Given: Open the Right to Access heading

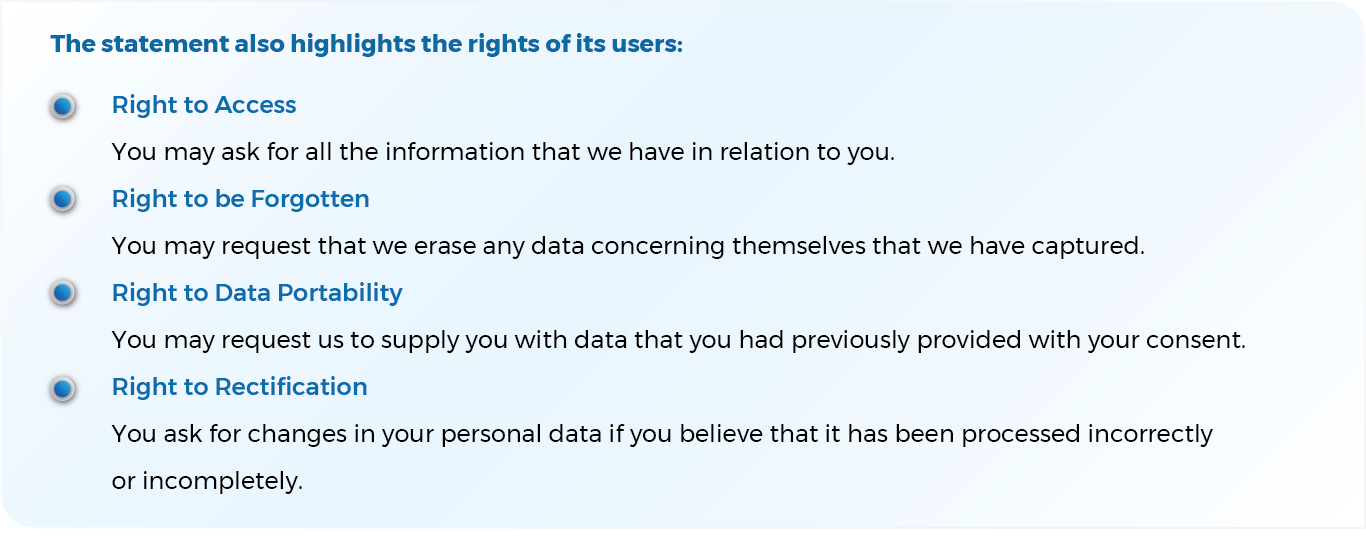Looking at the screenshot, I should [x=204, y=105].
